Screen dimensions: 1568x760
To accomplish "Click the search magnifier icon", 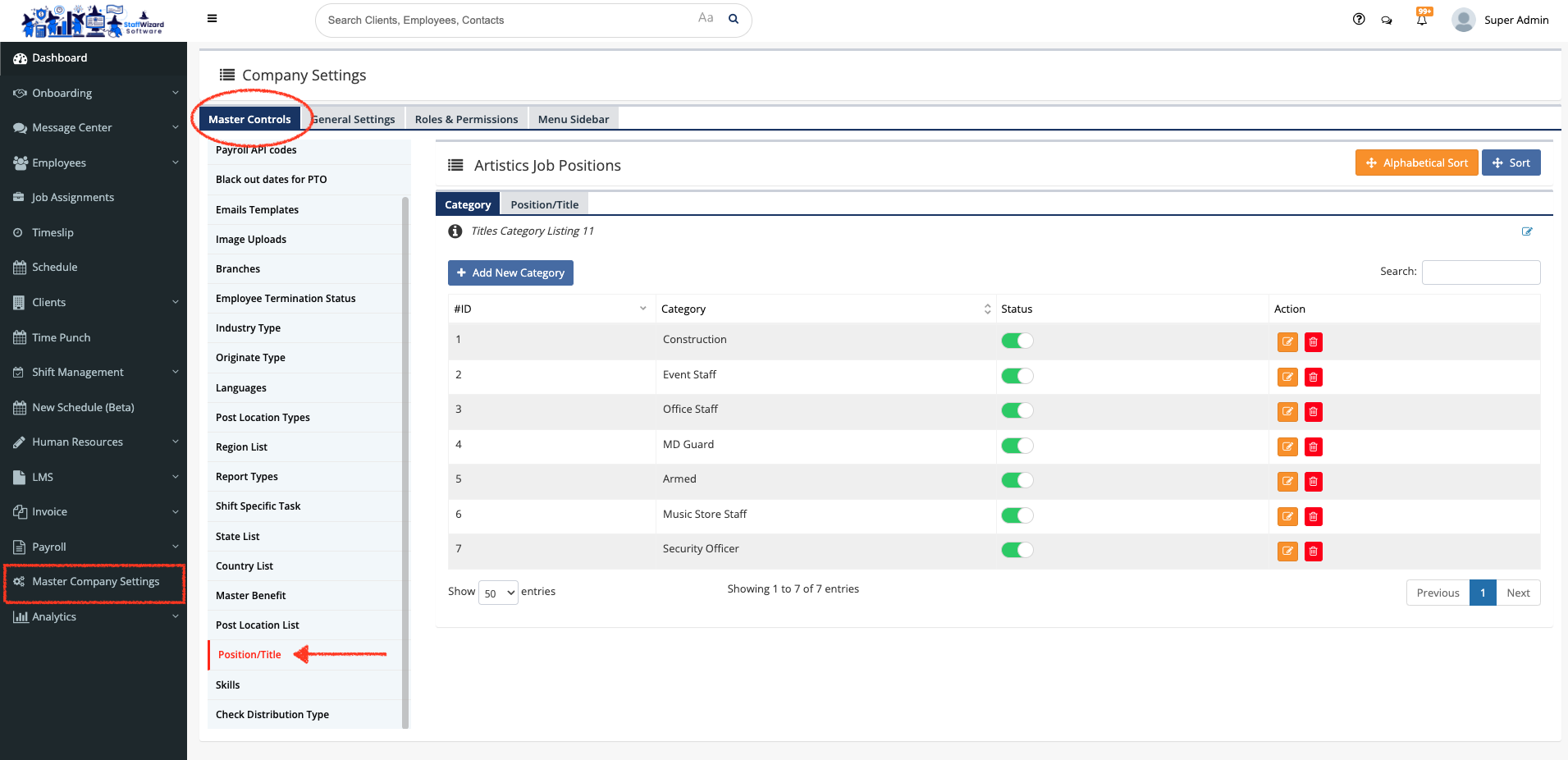I will coord(734,19).
